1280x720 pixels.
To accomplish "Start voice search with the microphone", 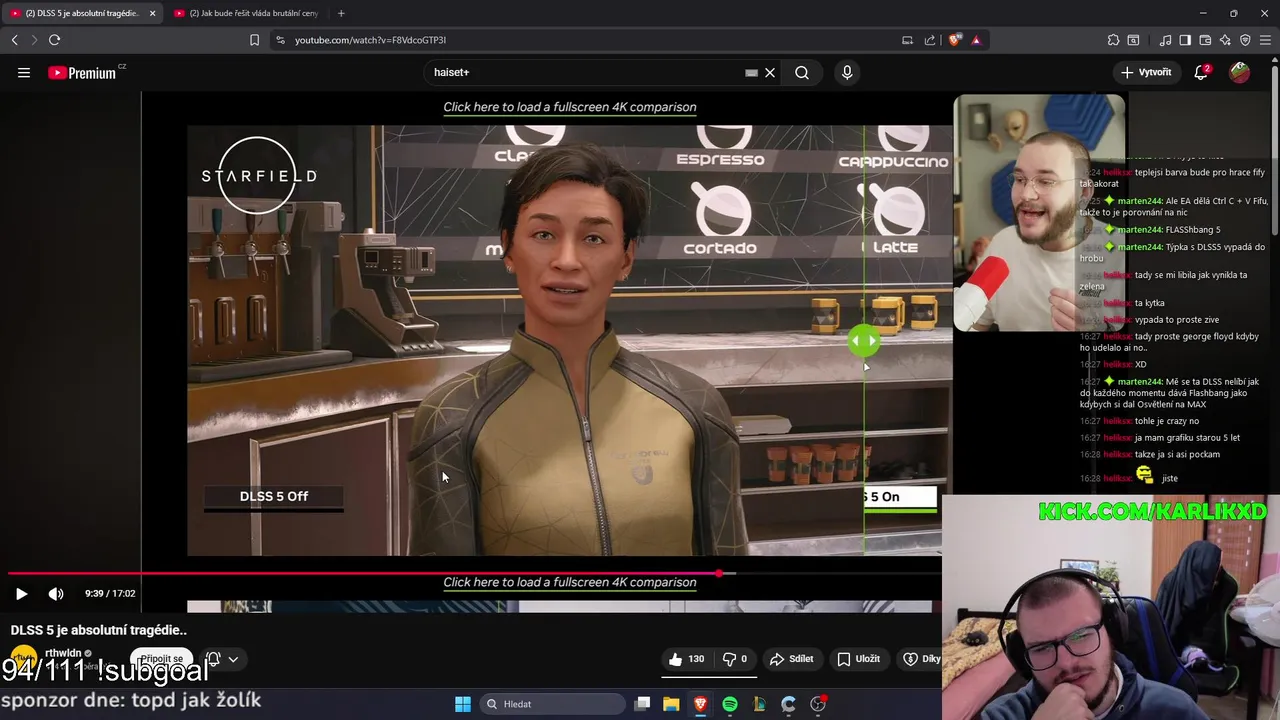I will 847,72.
